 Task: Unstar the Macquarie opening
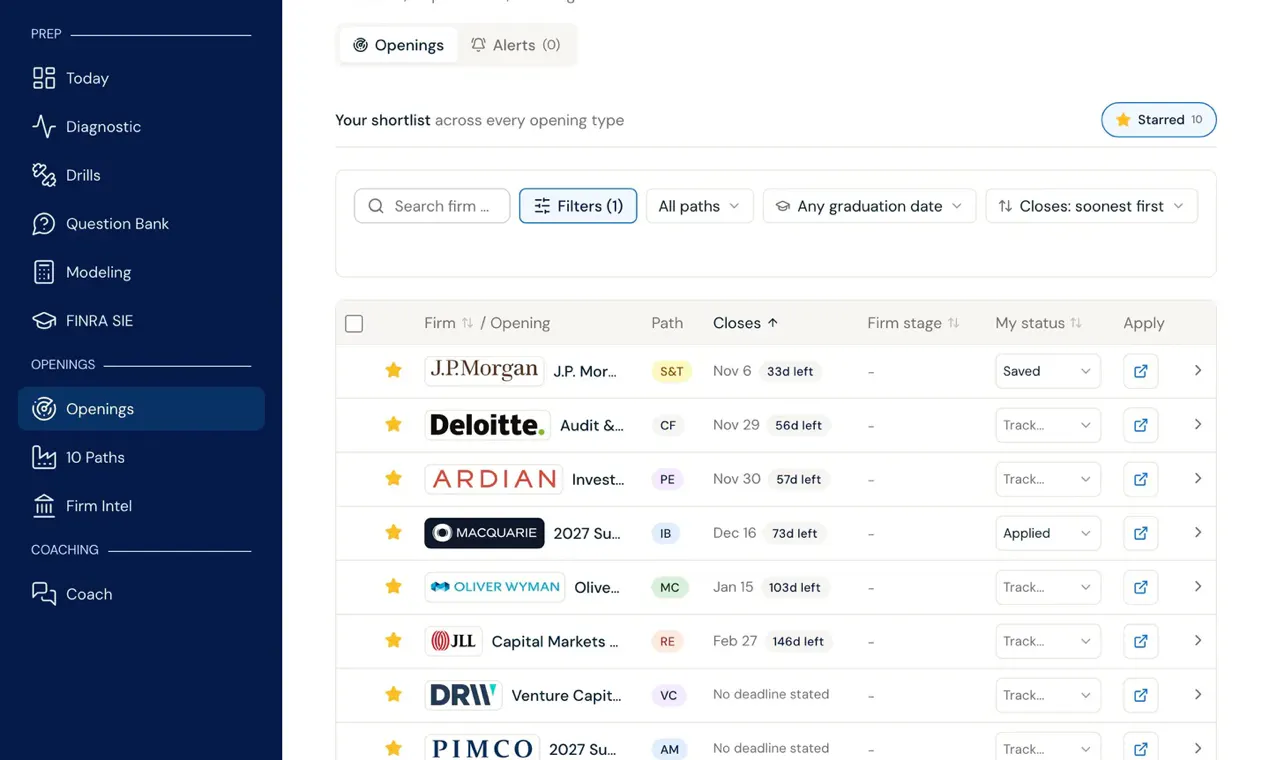[x=394, y=532]
